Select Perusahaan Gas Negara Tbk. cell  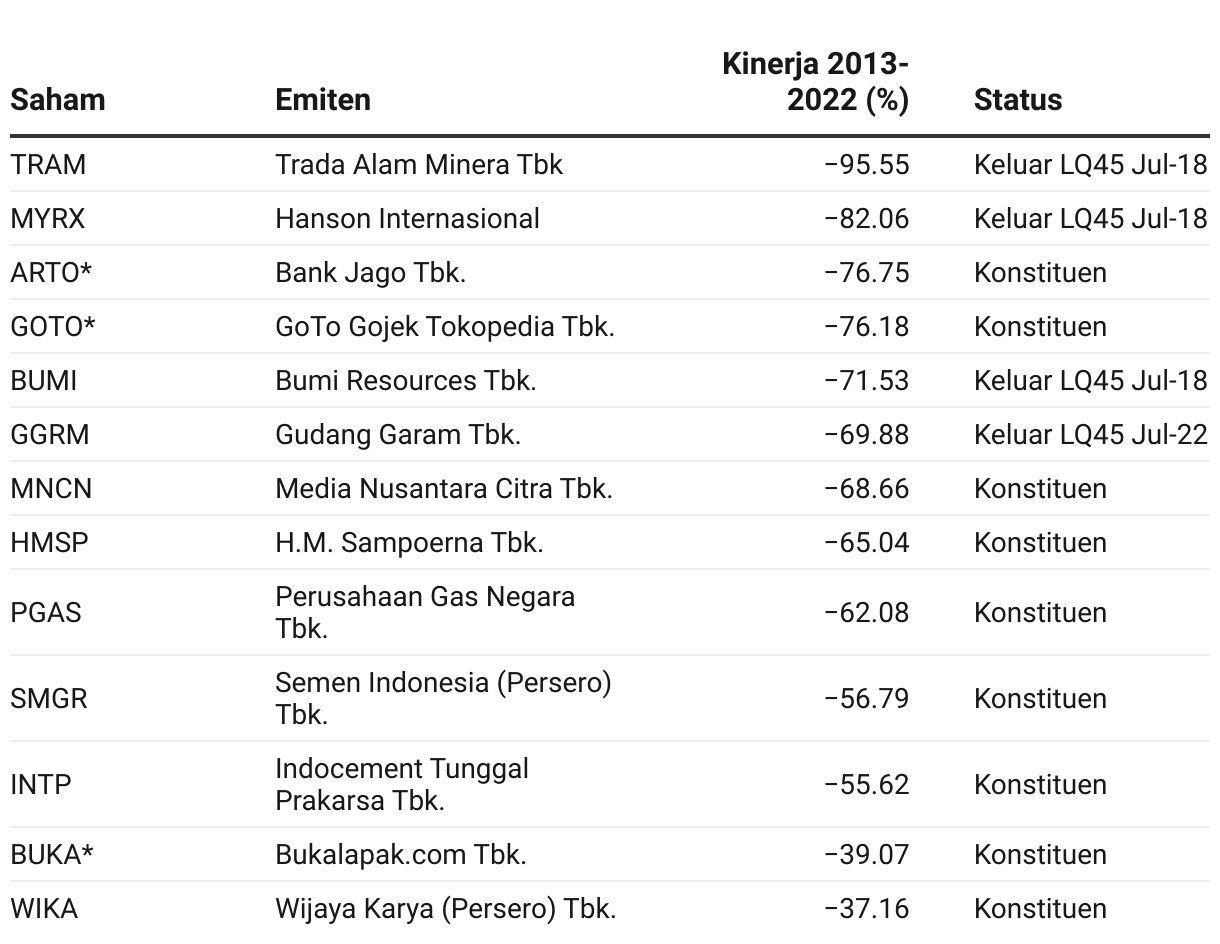425,612
